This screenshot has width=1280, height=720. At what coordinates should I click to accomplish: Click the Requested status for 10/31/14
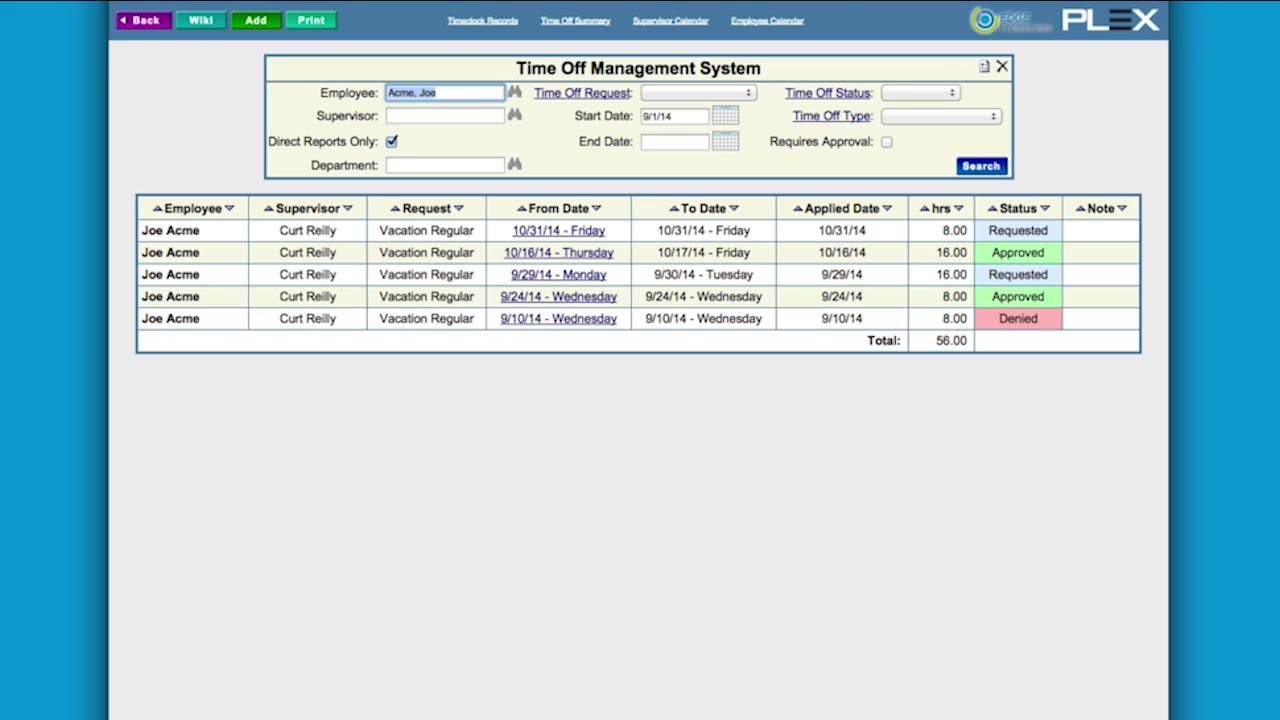(x=1018, y=231)
